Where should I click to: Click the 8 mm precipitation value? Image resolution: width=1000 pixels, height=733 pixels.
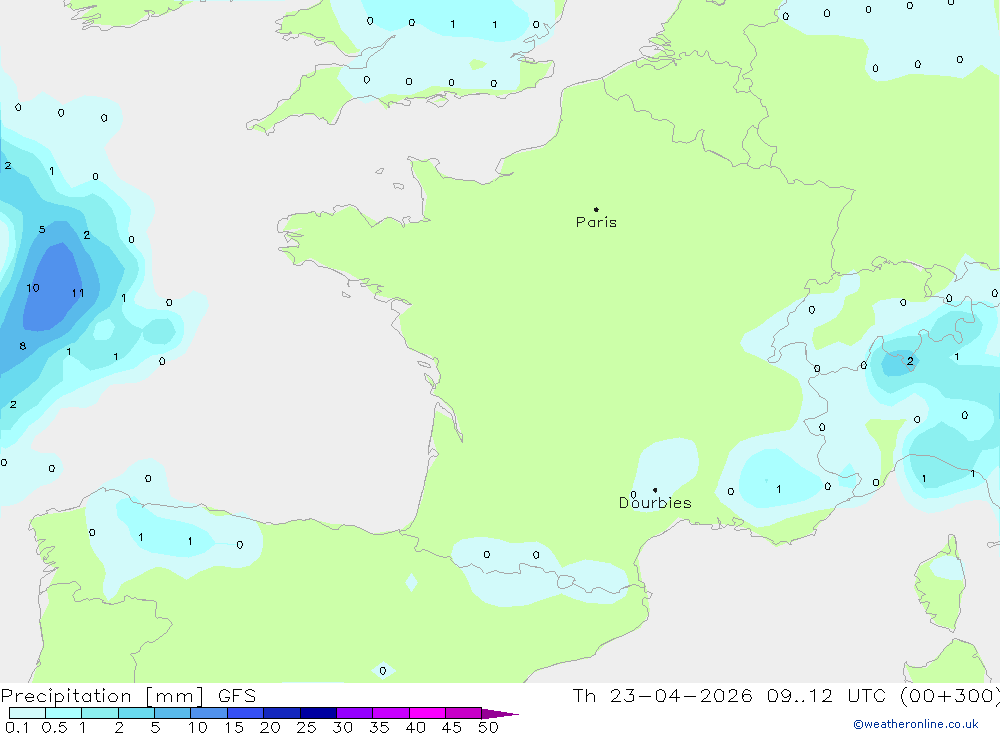click(23, 346)
